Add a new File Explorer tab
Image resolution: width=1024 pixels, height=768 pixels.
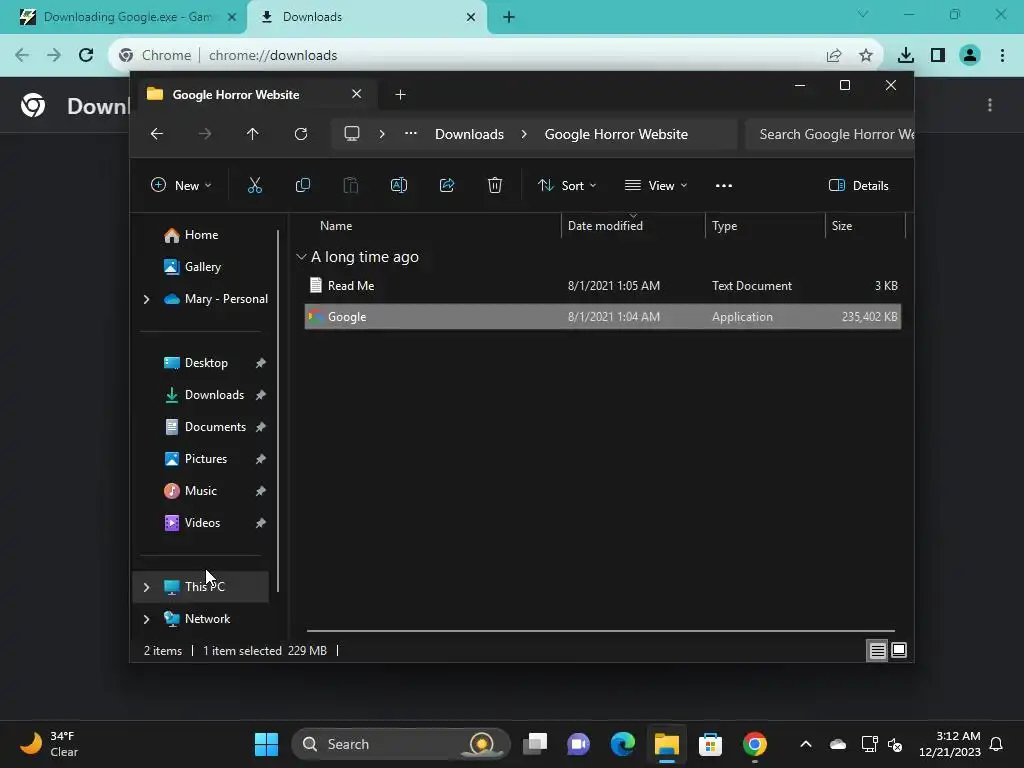(x=400, y=95)
